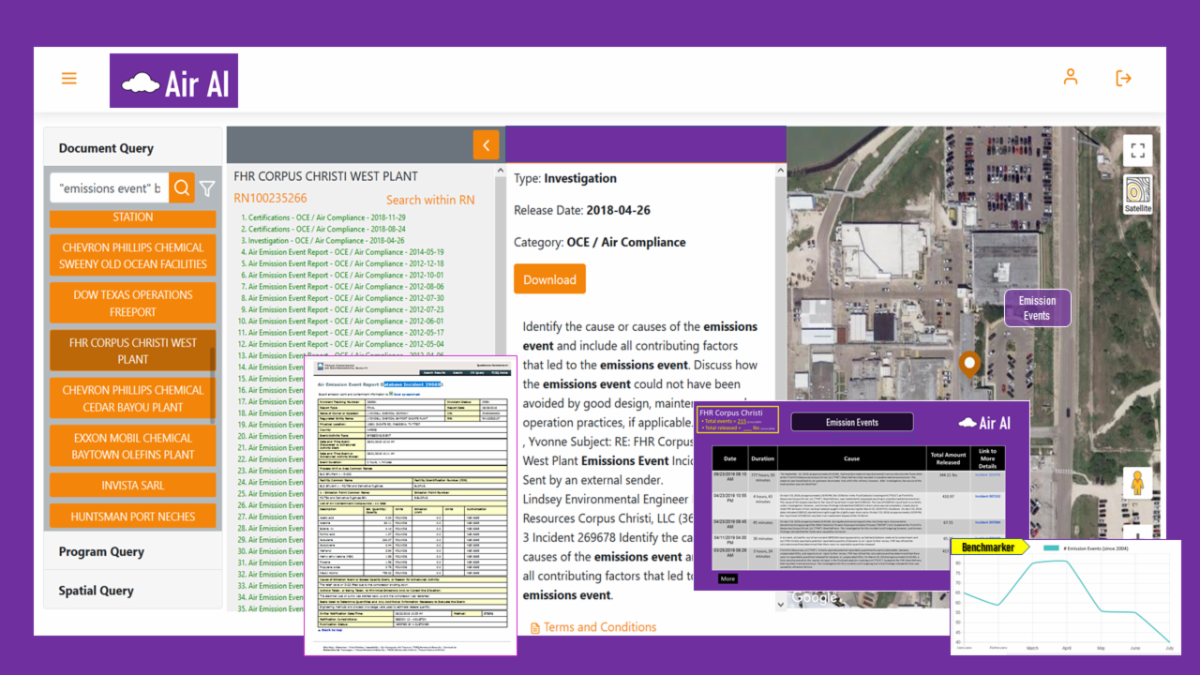This screenshot has height=675, width=1200.
Task: Click the orange search magnifier icon
Action: [181, 187]
